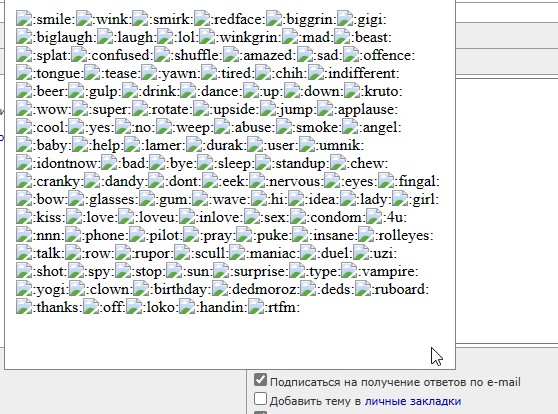
Task: Insert the :smile: smiley icon
Action: point(24,19)
